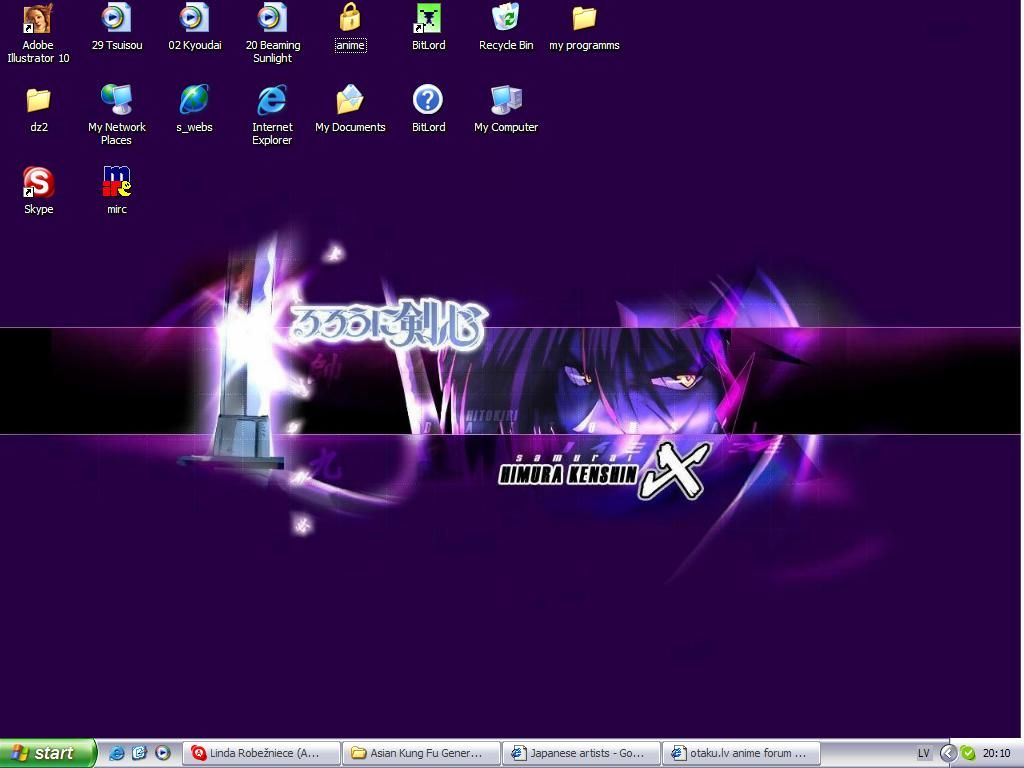Expand hidden system tray icons arrow
1024x768 pixels.
[x=948, y=753]
